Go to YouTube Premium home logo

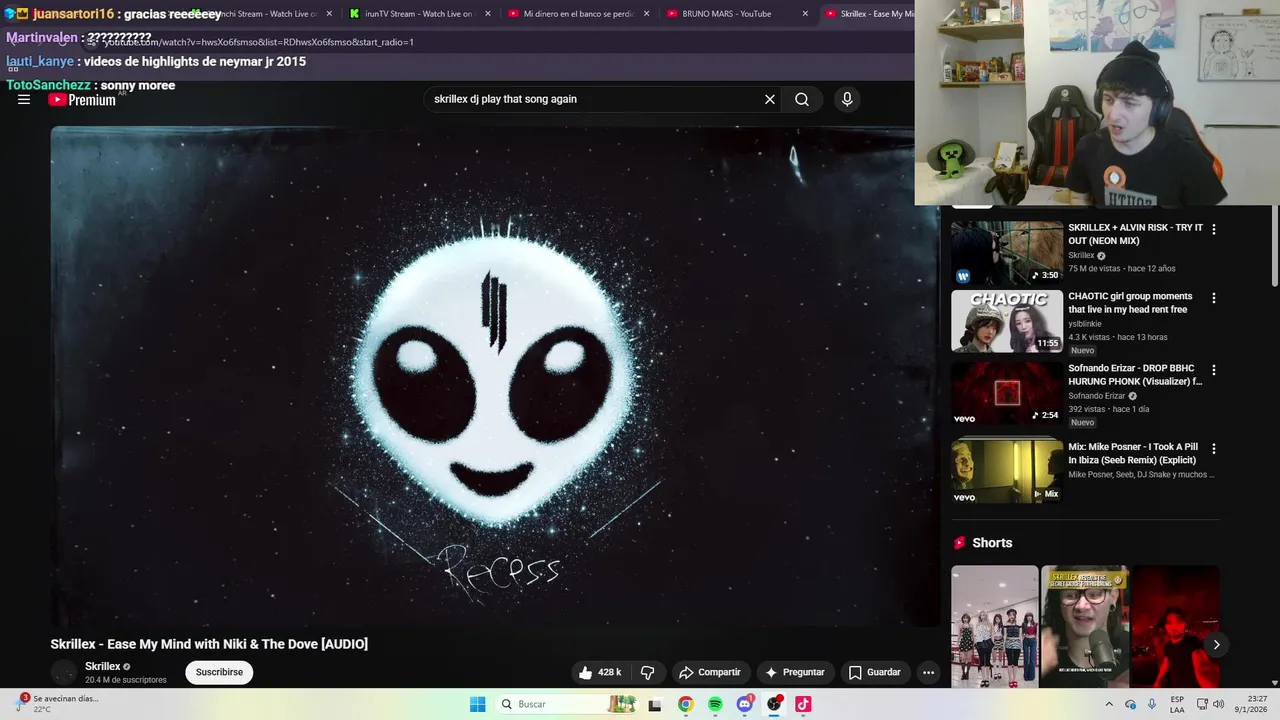pos(82,99)
